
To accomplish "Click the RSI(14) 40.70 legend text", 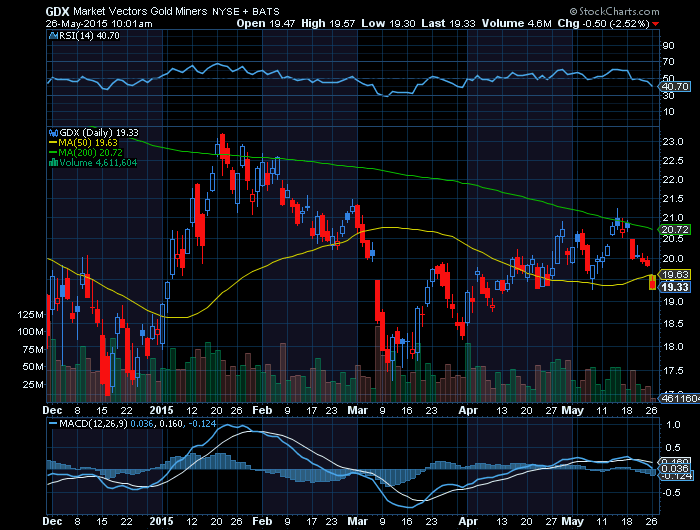I will pyautogui.click(x=89, y=36).
